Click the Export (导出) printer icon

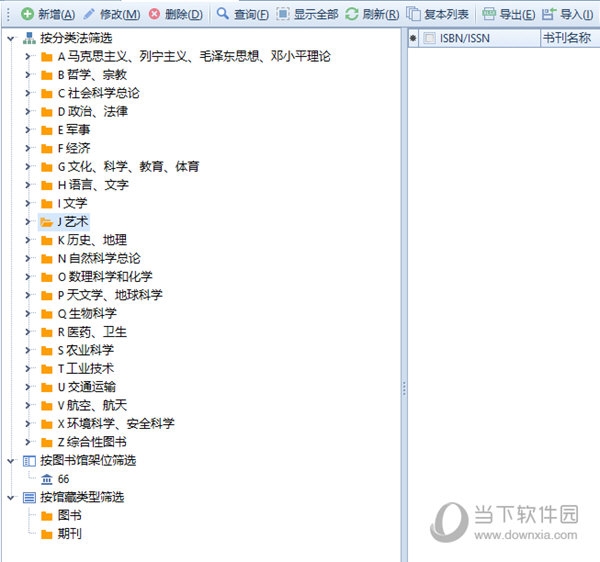coord(489,14)
